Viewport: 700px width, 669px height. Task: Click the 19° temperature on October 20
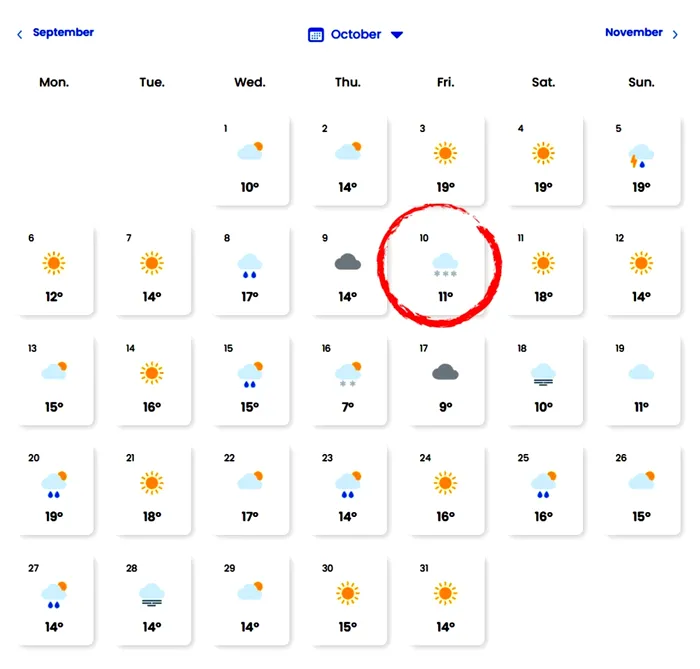pyautogui.click(x=54, y=516)
